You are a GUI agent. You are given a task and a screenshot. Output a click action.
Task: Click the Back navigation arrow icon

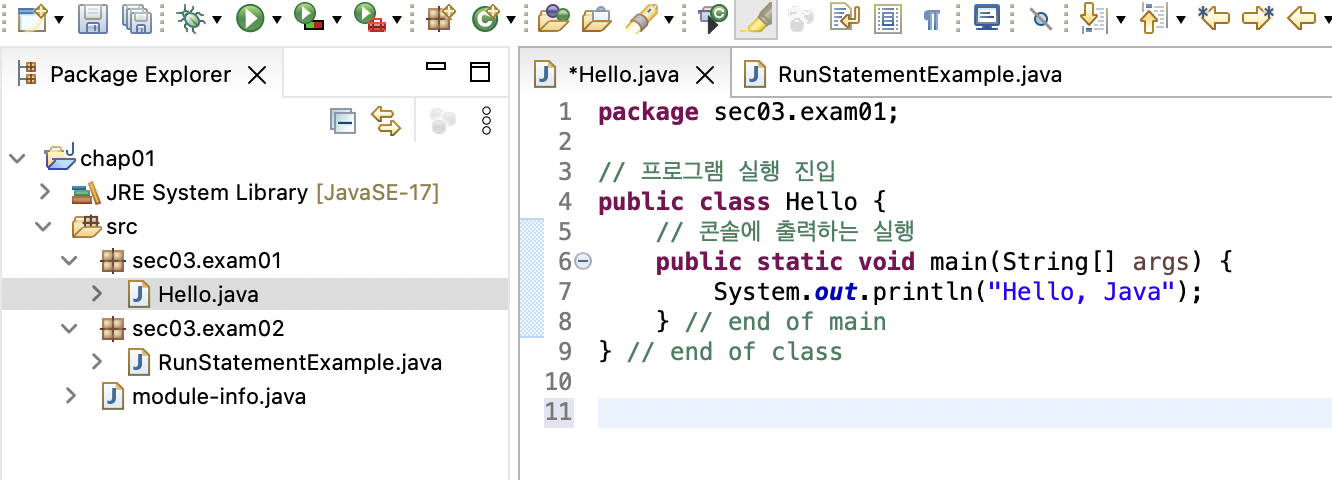(1300, 17)
